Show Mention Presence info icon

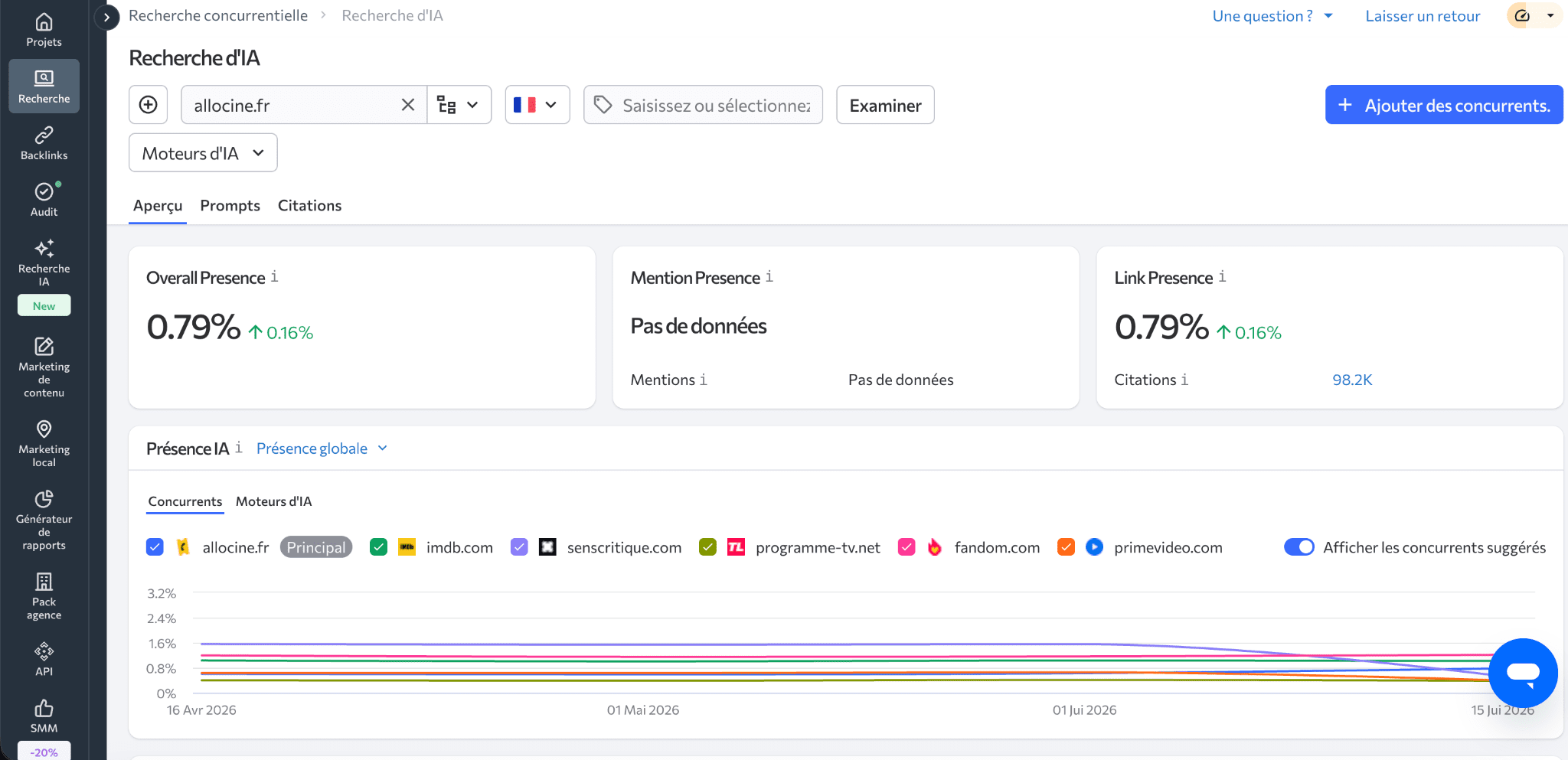click(x=769, y=276)
